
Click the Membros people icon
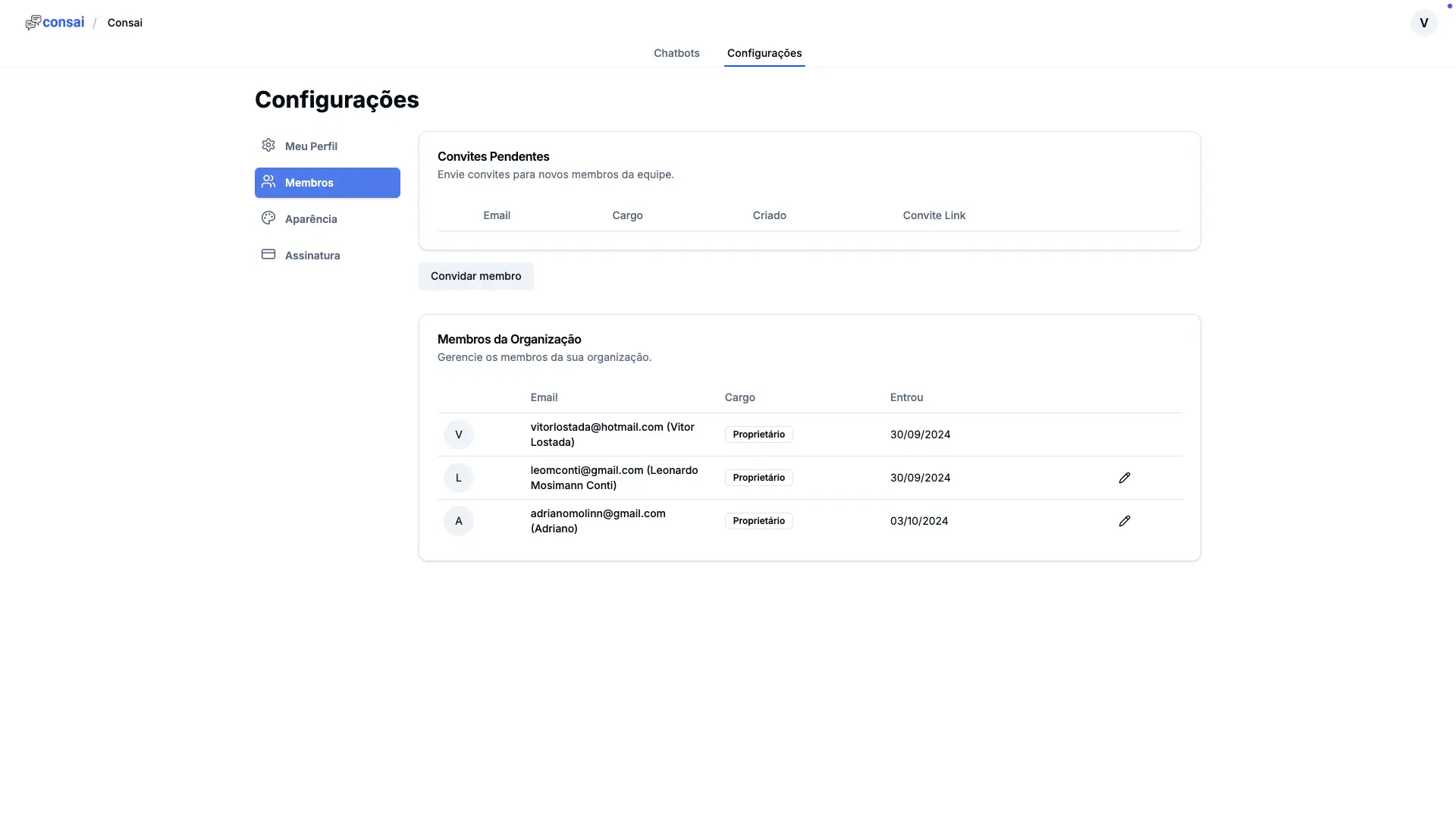tap(268, 181)
